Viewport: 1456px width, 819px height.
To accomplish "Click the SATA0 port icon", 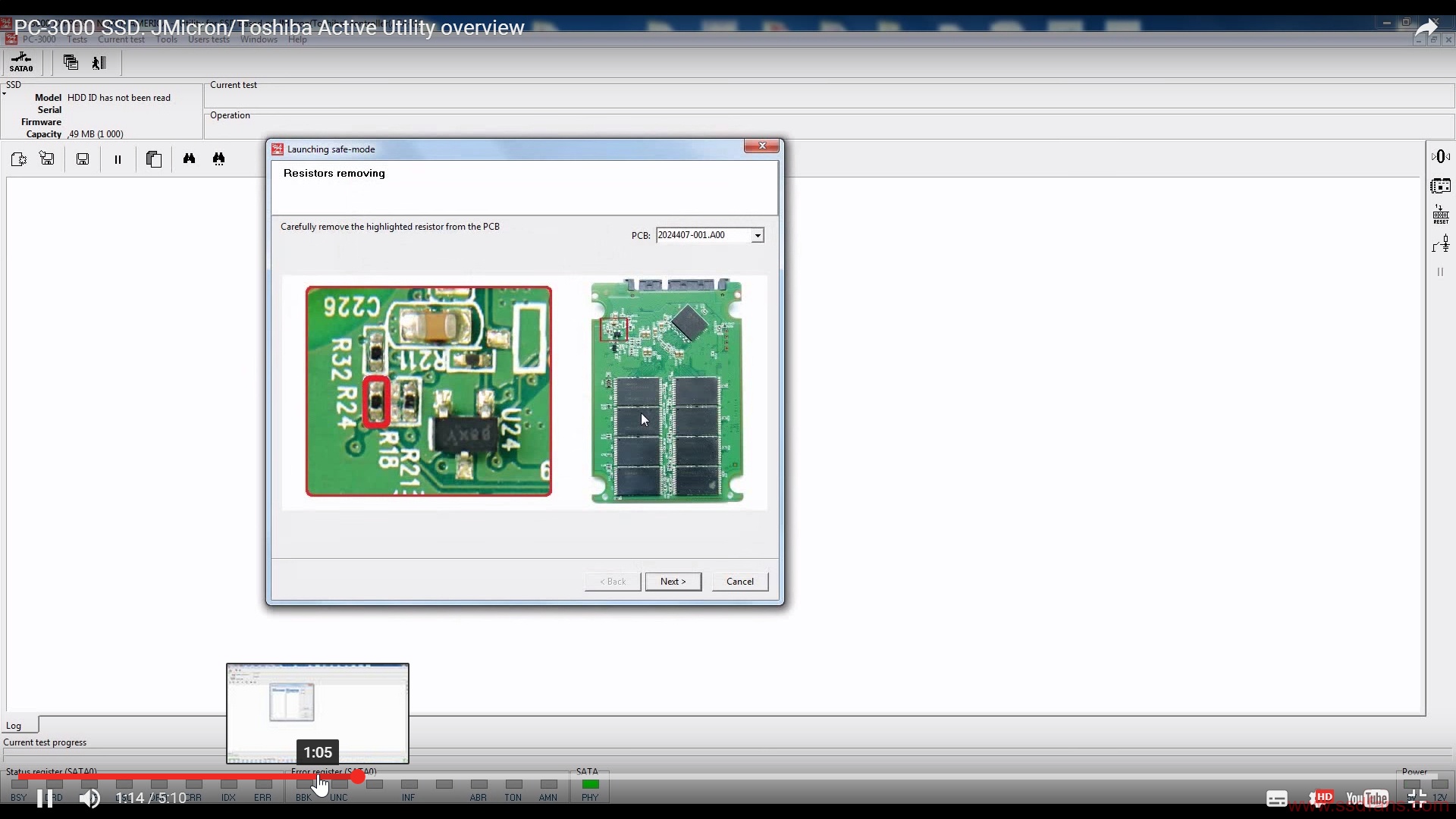I will coord(21,62).
